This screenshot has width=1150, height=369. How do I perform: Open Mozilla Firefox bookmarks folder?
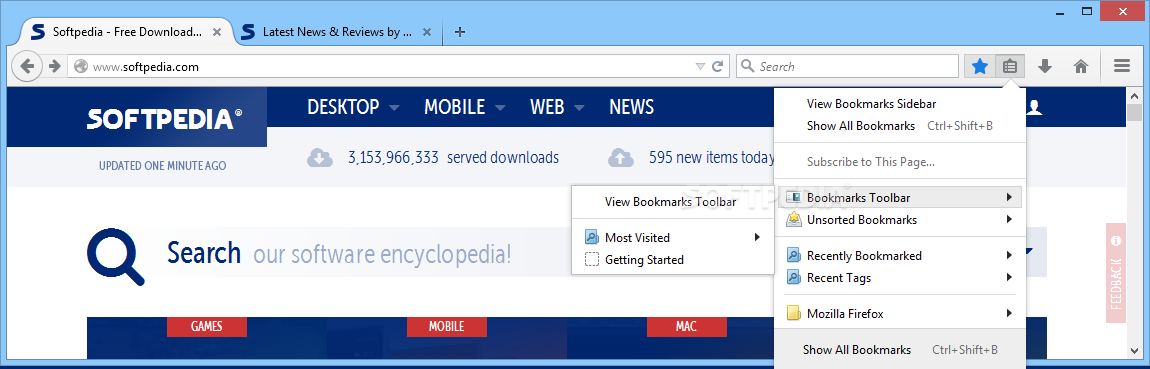pos(899,313)
